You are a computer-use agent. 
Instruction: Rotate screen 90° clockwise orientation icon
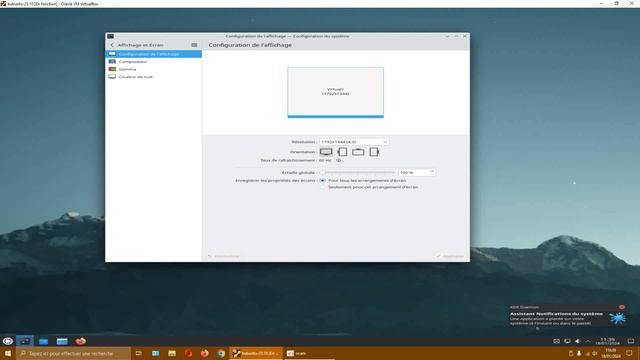coord(342,152)
